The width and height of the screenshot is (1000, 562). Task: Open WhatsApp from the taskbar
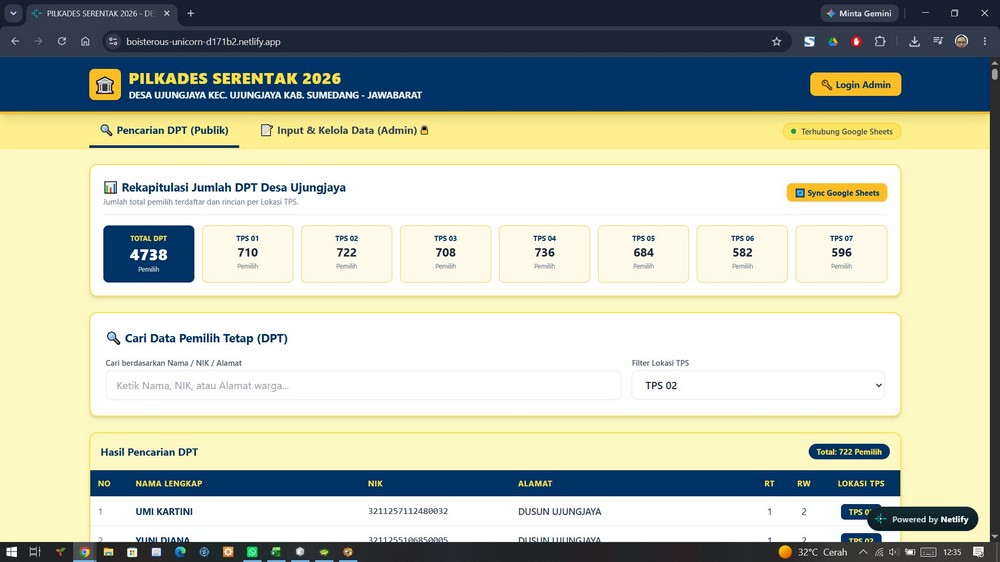coord(253,552)
